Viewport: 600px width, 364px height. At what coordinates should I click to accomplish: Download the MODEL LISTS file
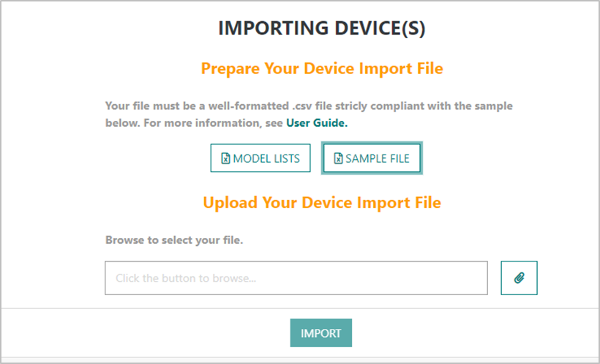260,158
